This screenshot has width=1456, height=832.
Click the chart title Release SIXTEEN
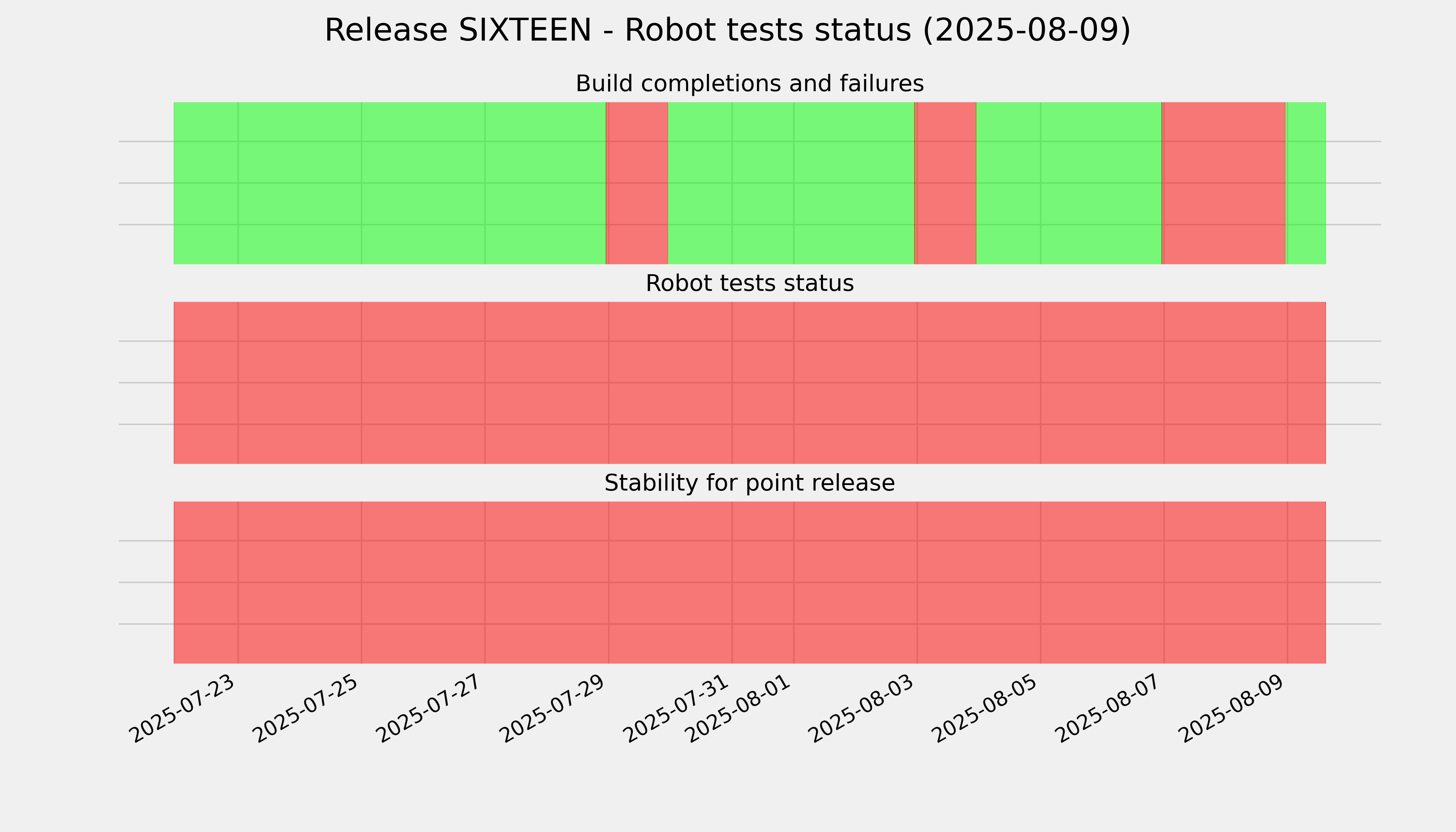[727, 30]
